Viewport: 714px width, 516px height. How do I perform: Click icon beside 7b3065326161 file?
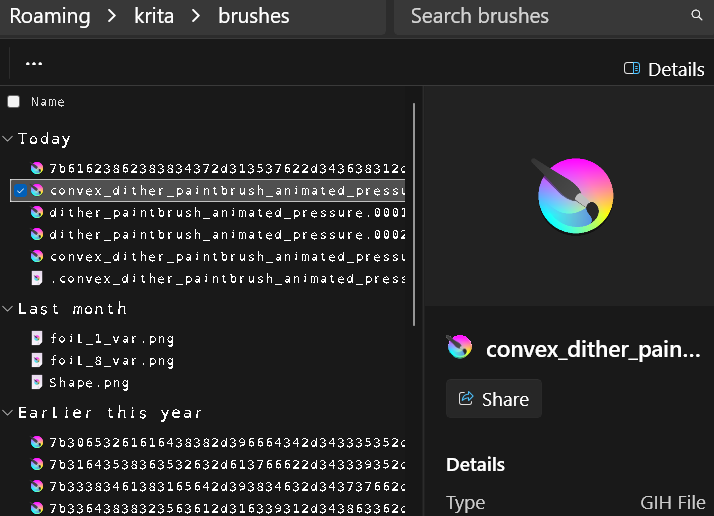tap(37, 442)
